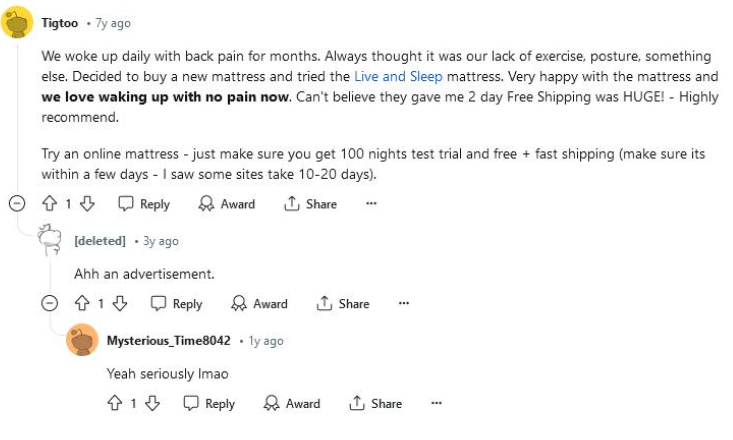Upvote Mysterious_Time8042's comment

click(x=115, y=404)
